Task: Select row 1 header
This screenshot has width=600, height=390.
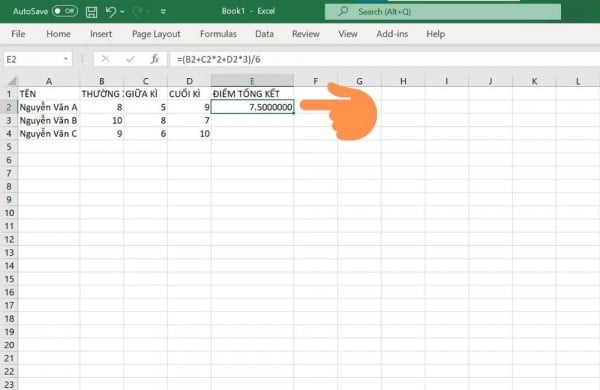Action: pyautogui.click(x=9, y=94)
